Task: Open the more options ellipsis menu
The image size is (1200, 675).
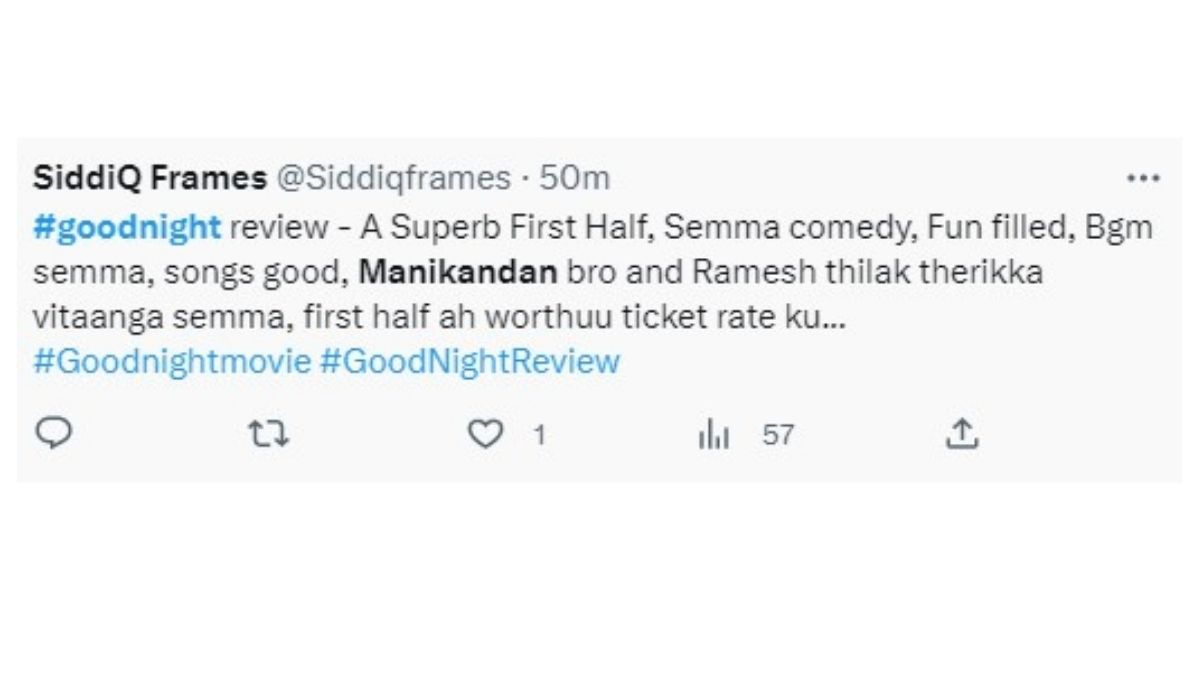Action: 1142,177
